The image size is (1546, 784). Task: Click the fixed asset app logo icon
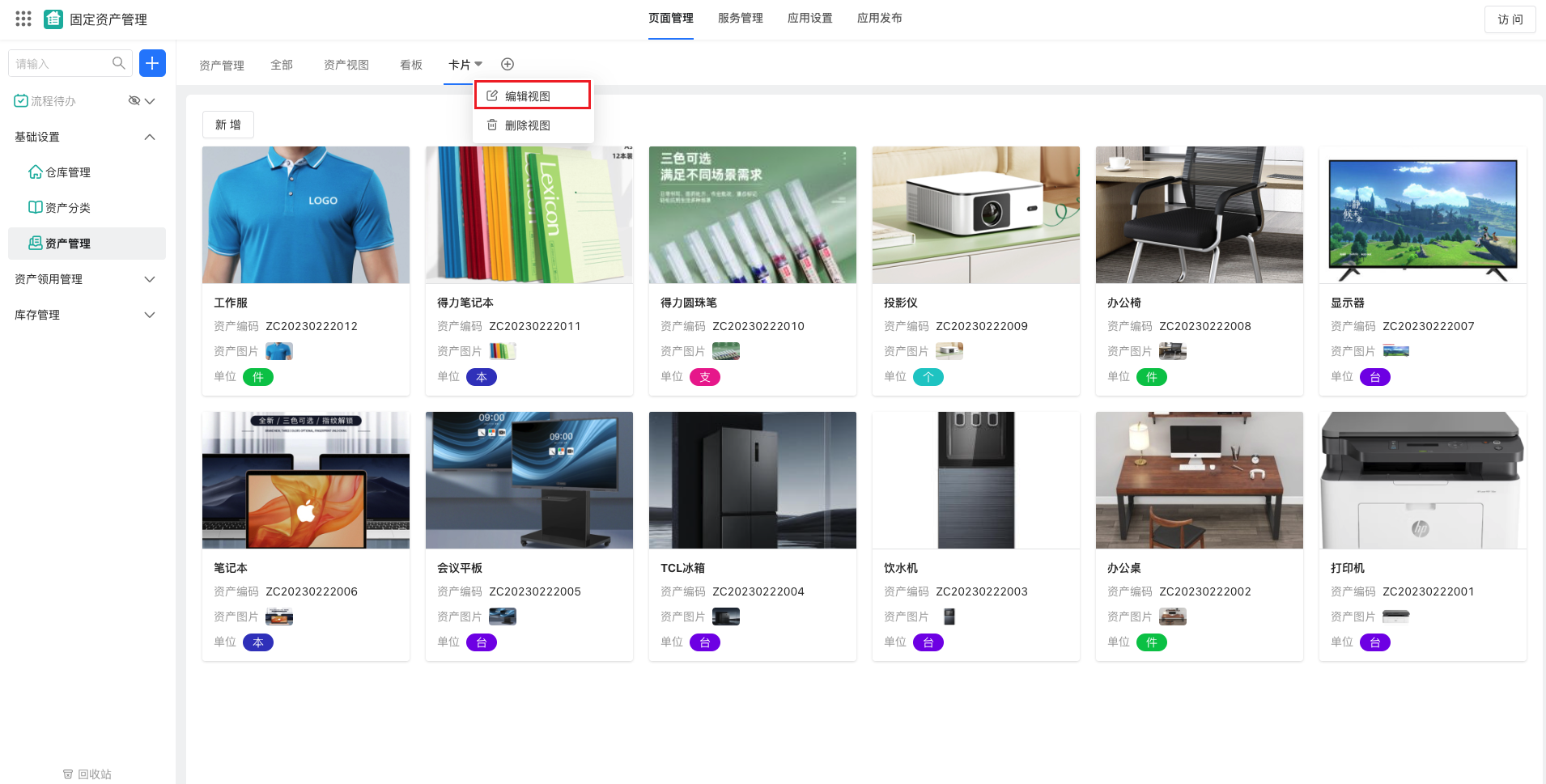click(x=53, y=19)
